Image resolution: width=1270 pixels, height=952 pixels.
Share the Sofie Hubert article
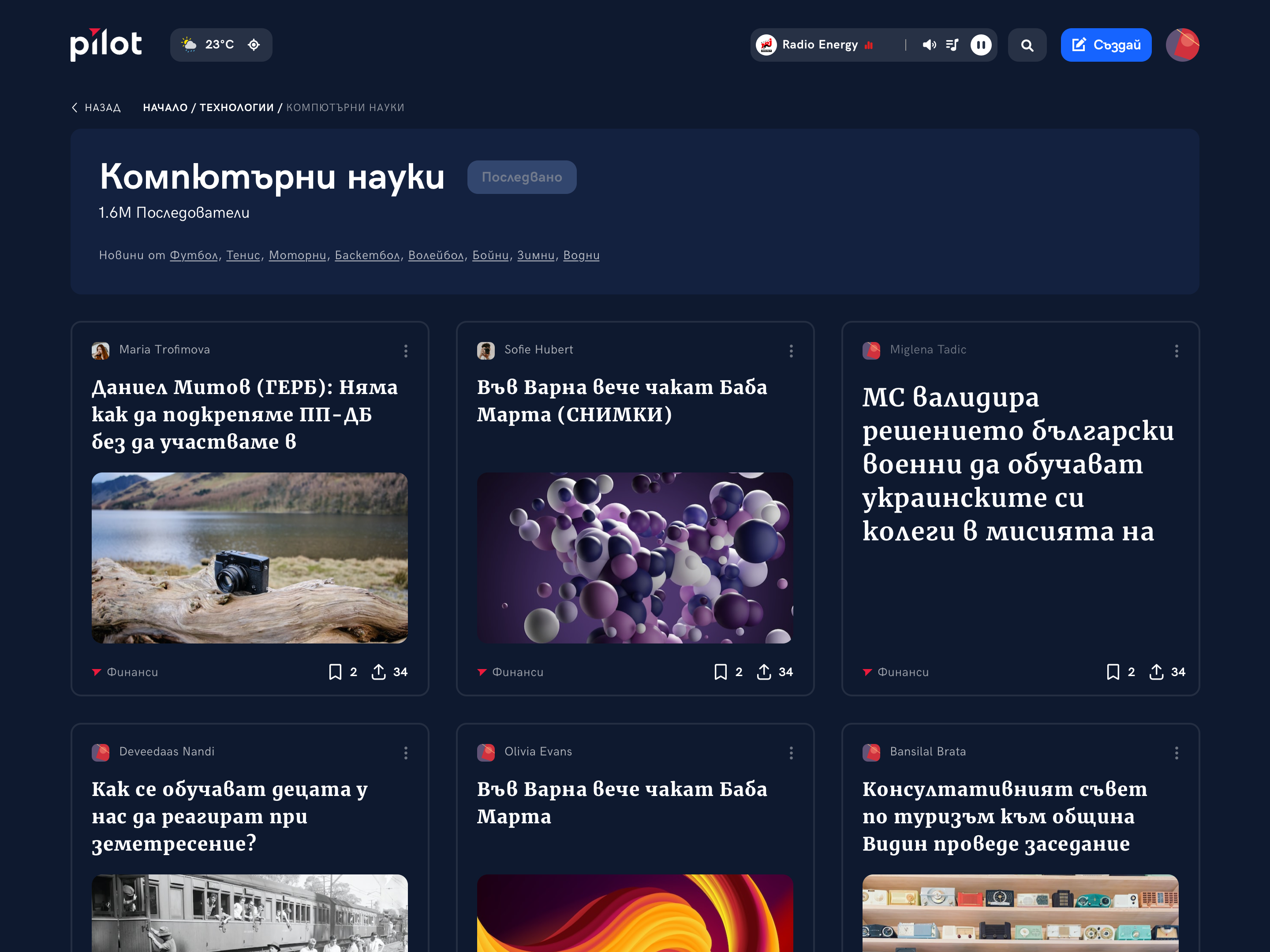[764, 672]
